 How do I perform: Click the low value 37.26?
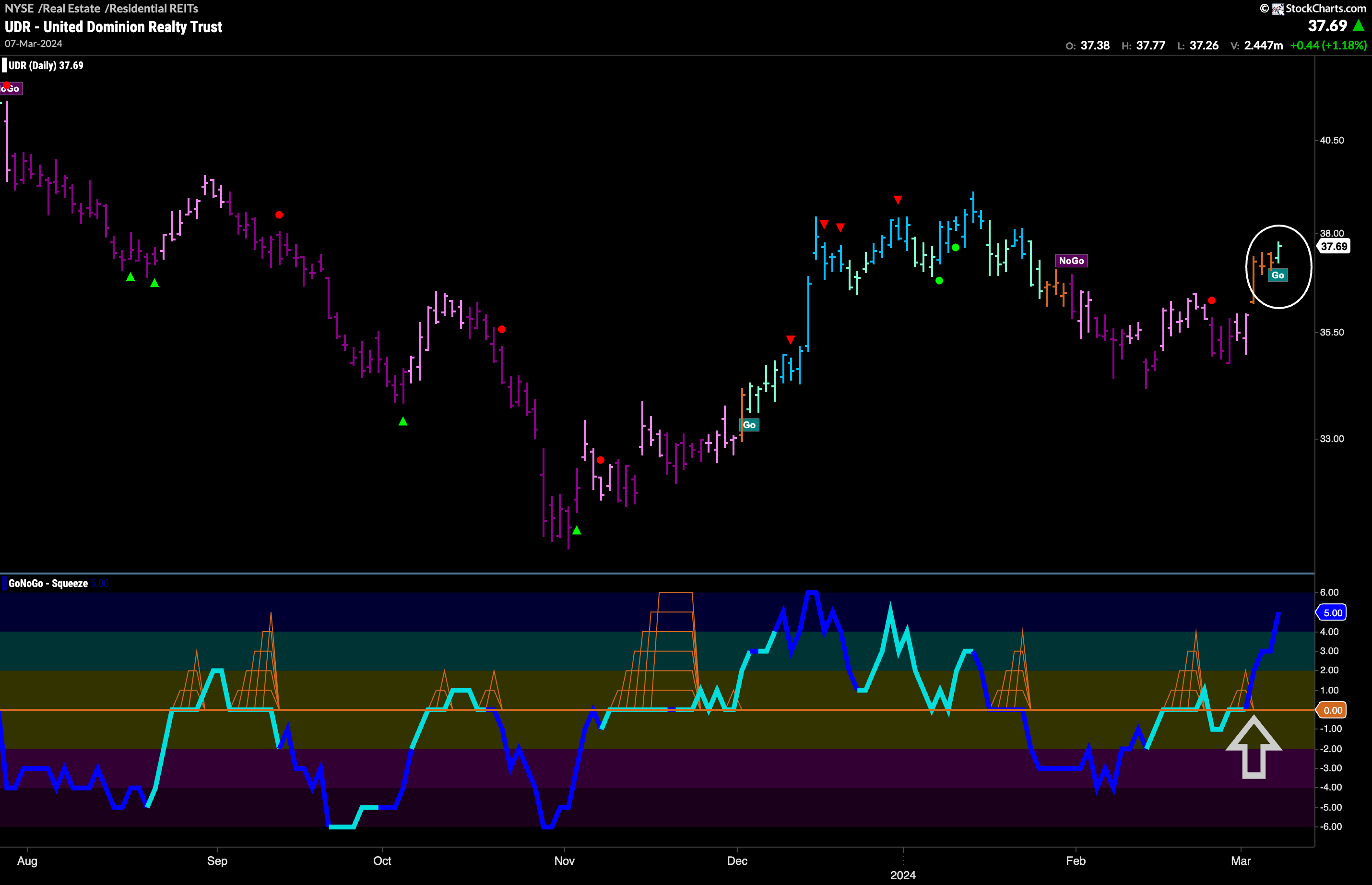pos(1204,46)
